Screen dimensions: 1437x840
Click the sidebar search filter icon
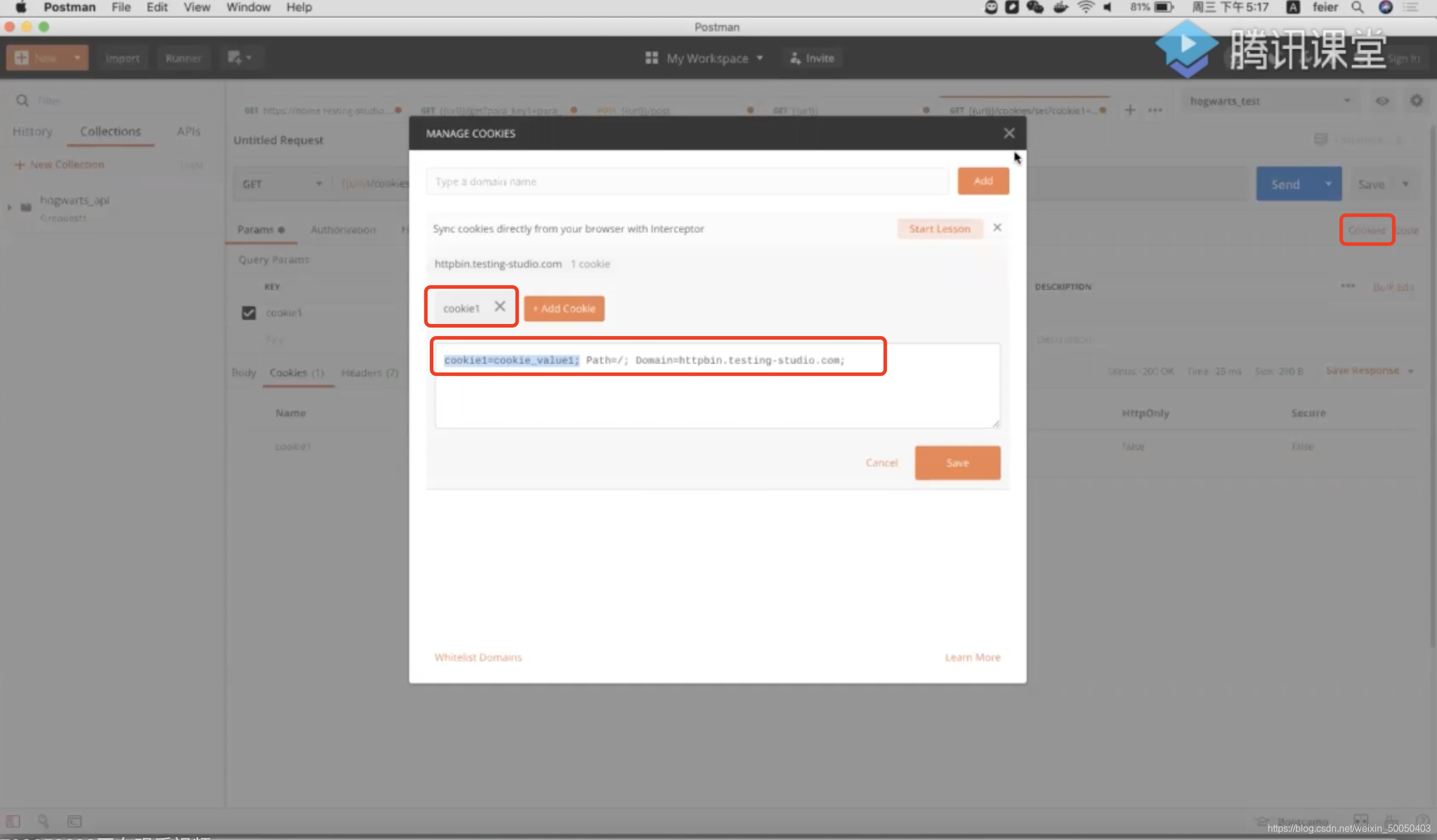point(22,100)
